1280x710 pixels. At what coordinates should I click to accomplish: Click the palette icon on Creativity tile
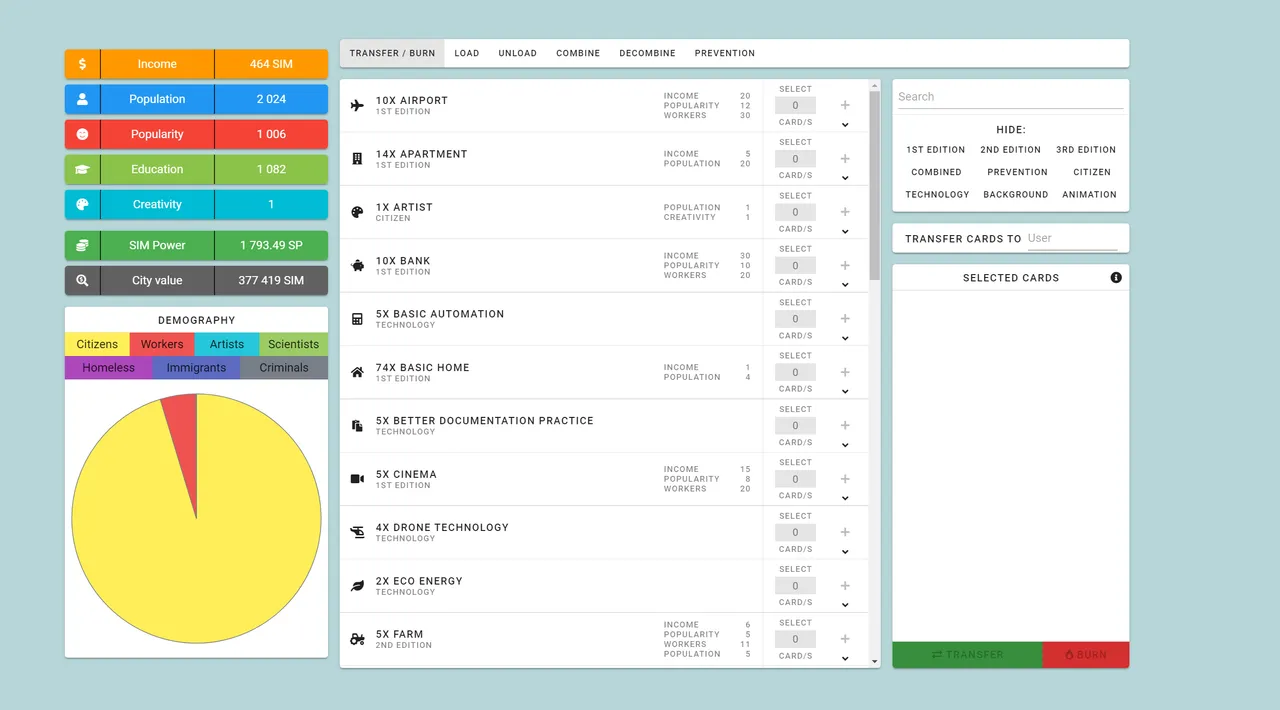(x=82, y=204)
